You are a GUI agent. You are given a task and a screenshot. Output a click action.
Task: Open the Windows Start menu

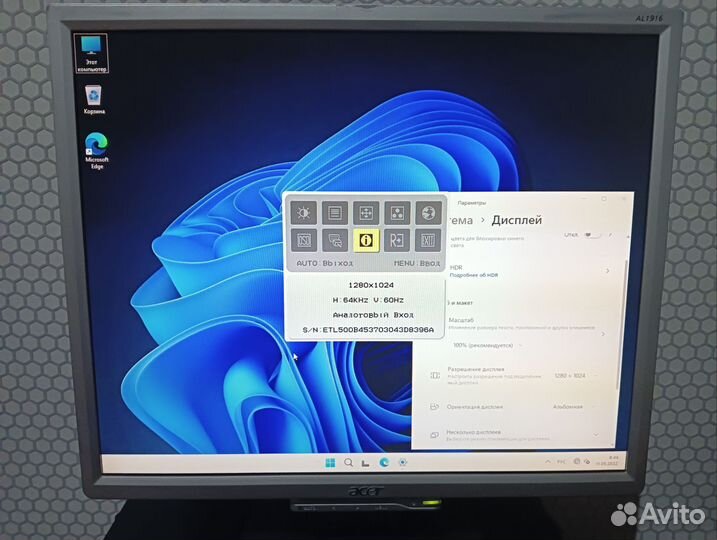point(330,462)
